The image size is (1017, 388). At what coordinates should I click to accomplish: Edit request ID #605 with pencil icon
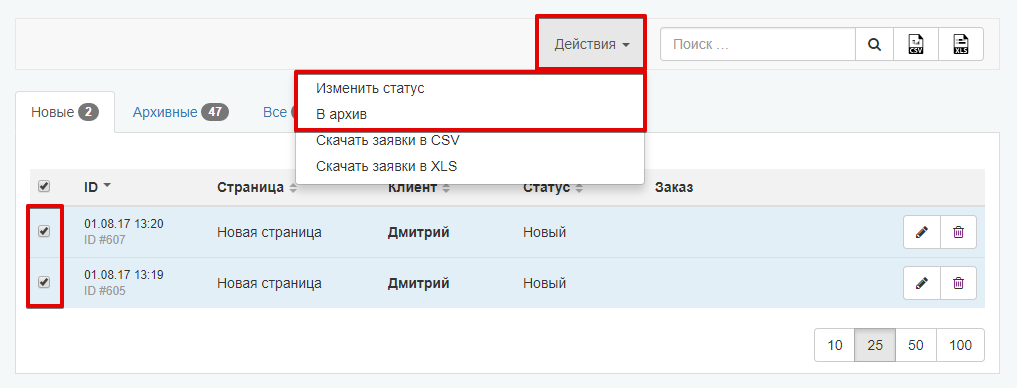tap(922, 283)
